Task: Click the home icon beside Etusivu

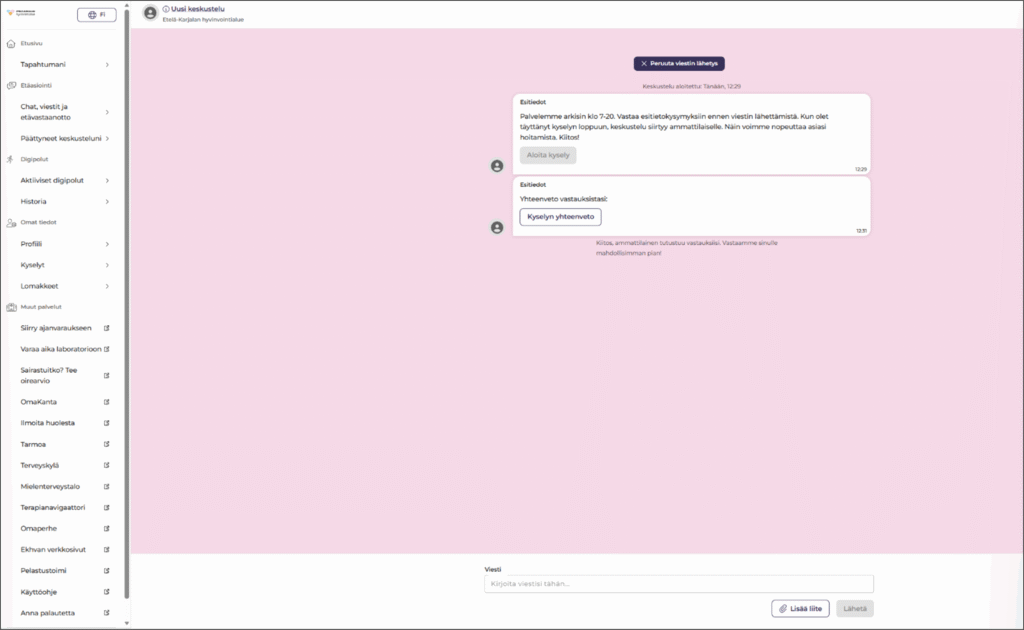Action: (x=11, y=44)
